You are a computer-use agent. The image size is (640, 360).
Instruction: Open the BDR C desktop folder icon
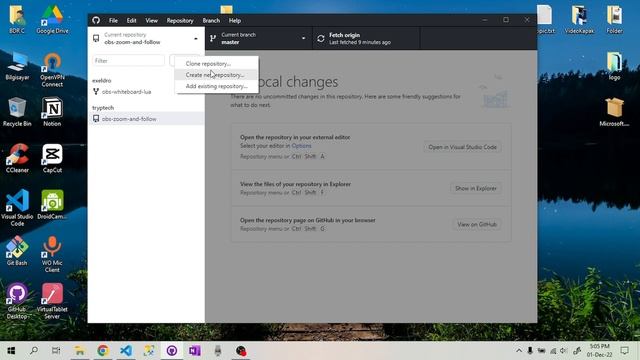click(17, 19)
